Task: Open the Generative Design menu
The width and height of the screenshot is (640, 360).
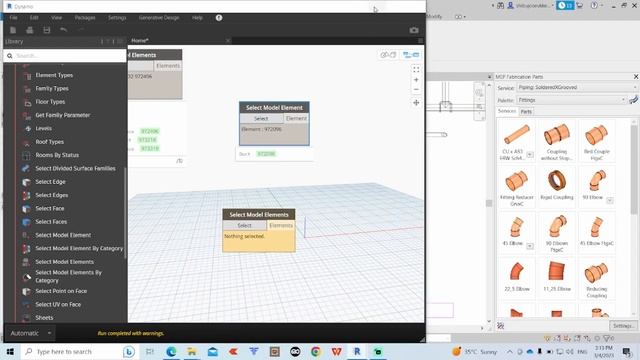Action: point(159,18)
